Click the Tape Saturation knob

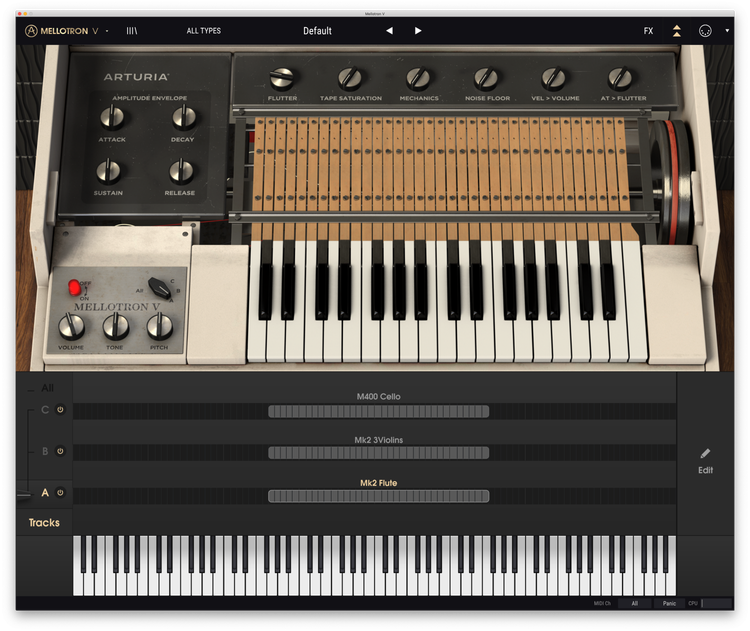[350, 78]
